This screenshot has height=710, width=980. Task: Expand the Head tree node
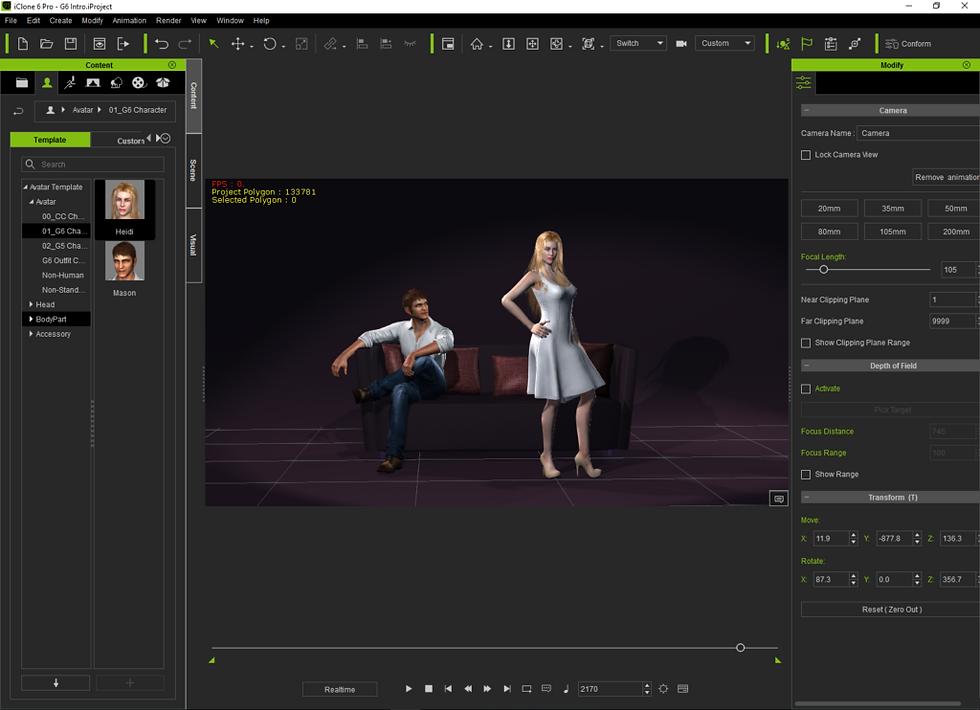[31, 305]
